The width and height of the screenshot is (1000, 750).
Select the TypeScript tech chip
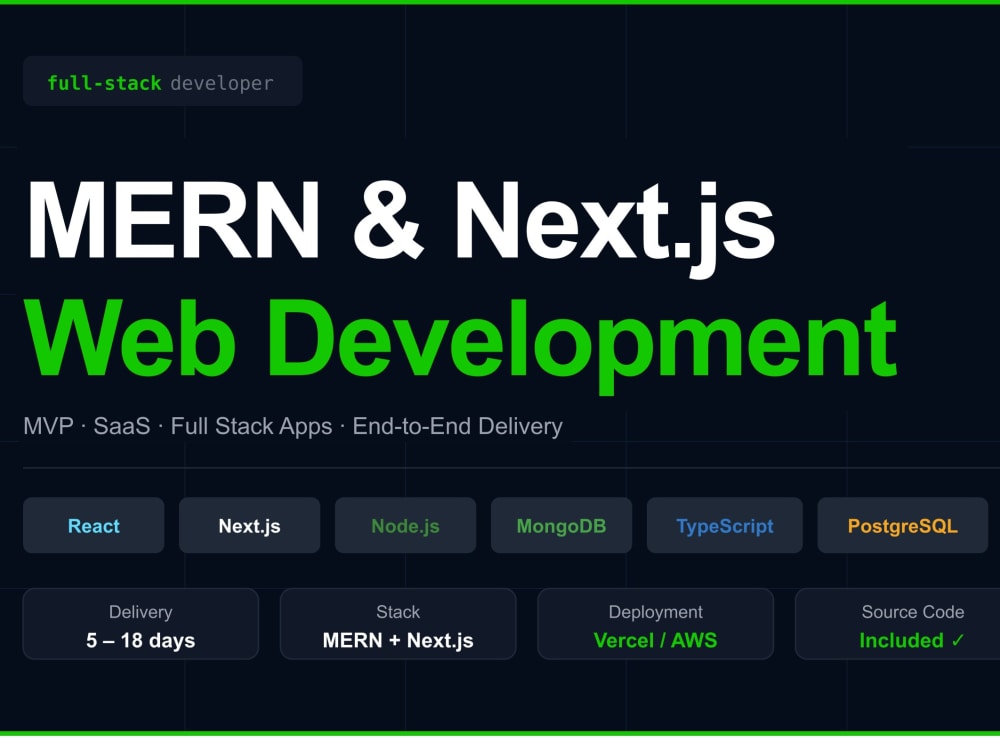click(724, 526)
